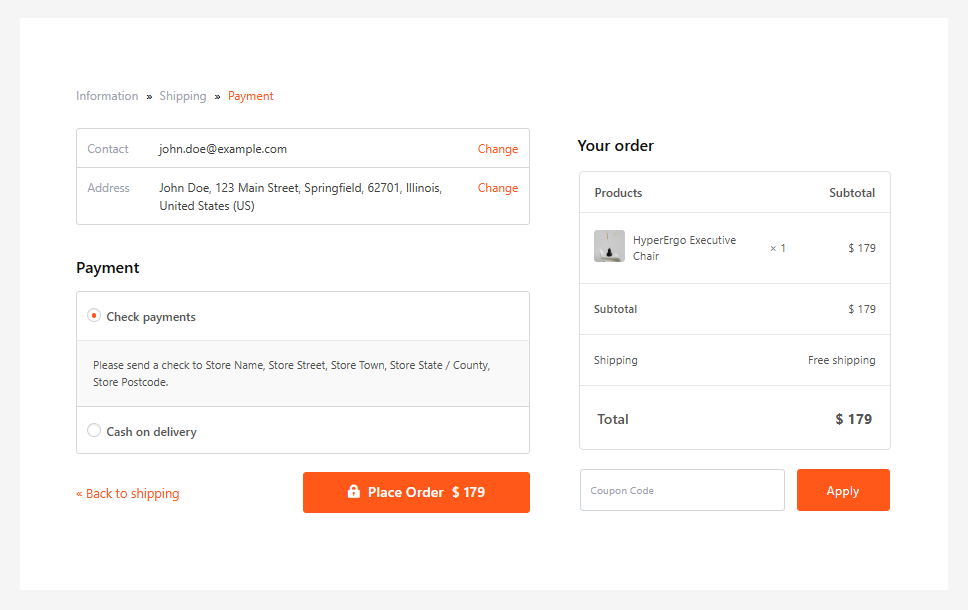Click the Your order heading
This screenshot has height=610, width=968.
pyautogui.click(x=615, y=146)
